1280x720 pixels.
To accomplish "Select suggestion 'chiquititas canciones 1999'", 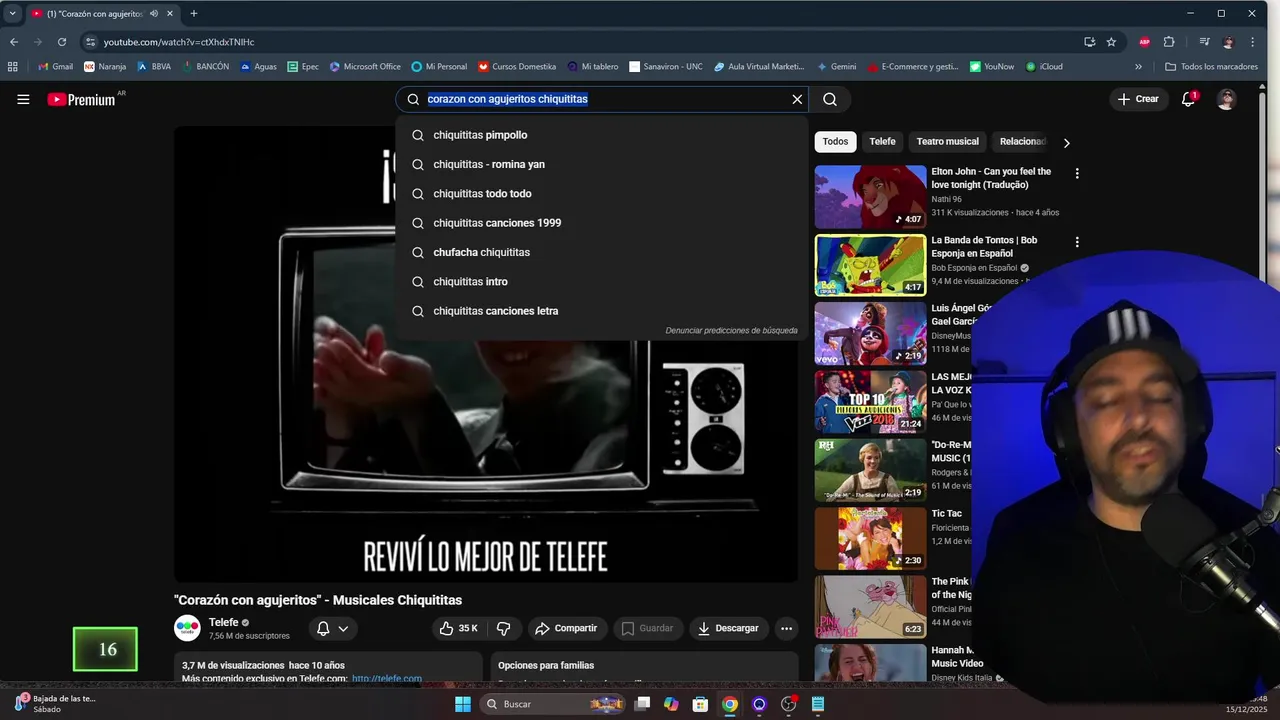I will 602,223.
